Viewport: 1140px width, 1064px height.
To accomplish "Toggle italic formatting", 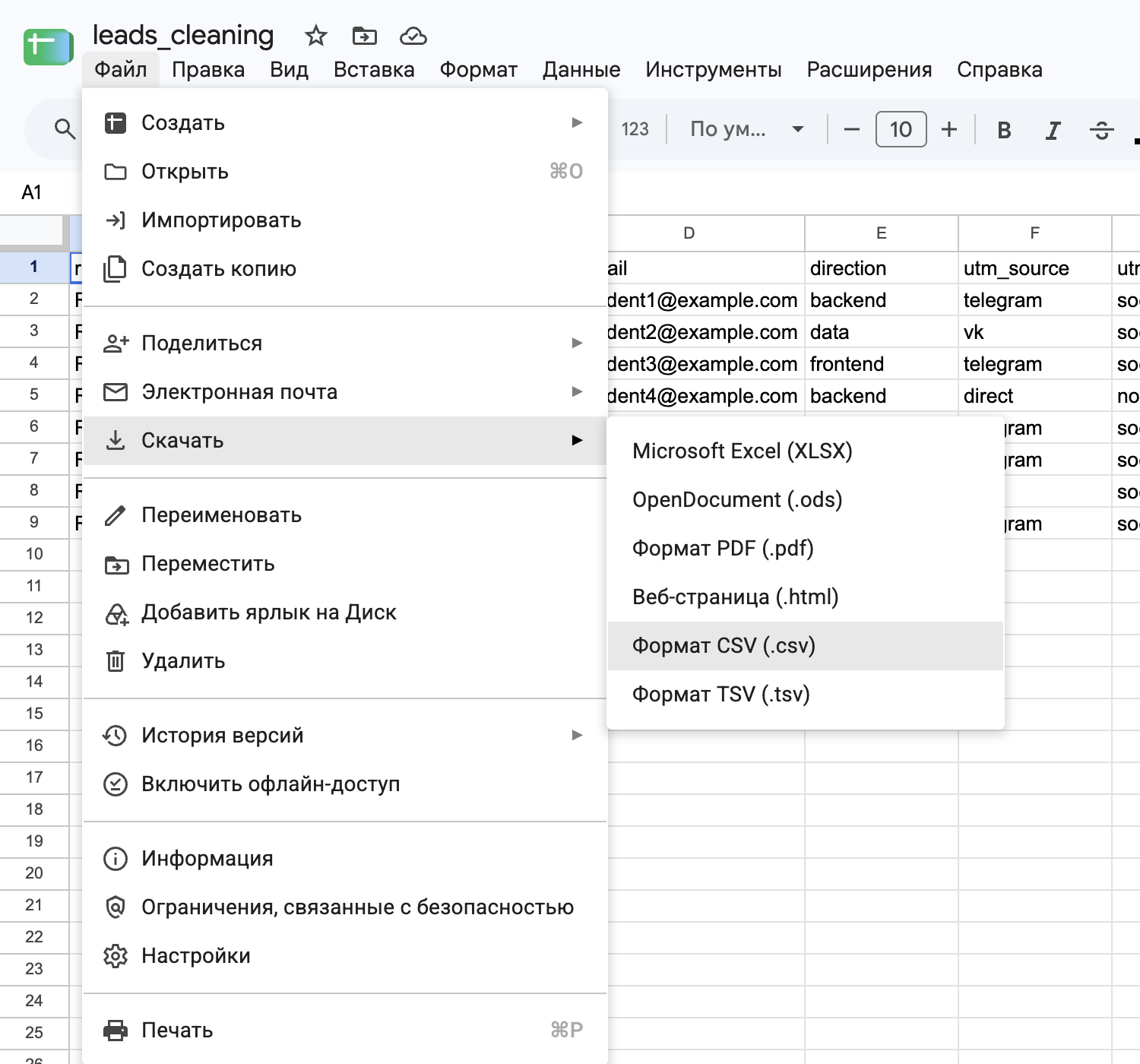I will (1053, 130).
